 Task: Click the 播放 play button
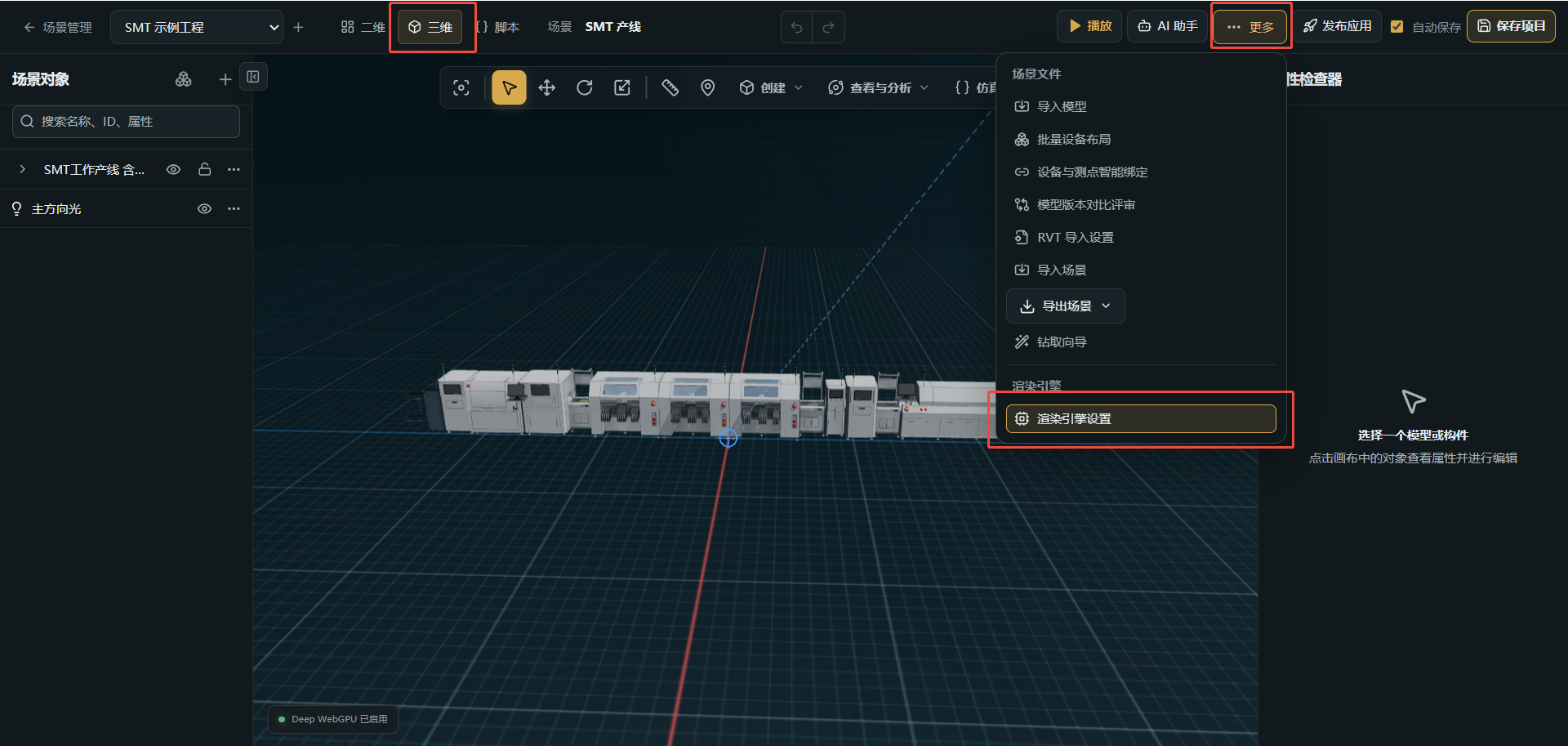pos(1090,26)
